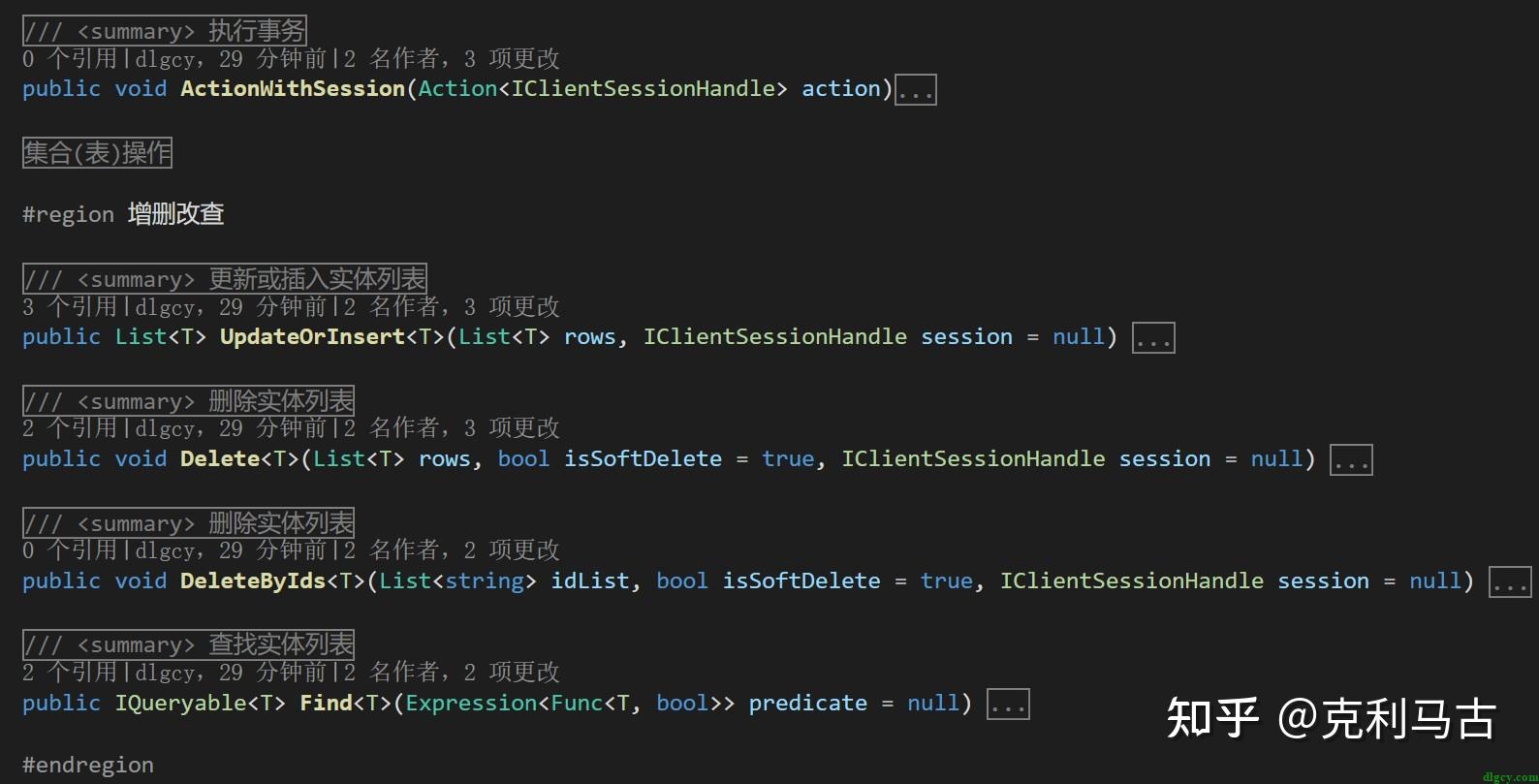This screenshot has height=784, width=1539.
Task: Expand the collapsed 集合(表)操作 region
Action: point(97,153)
